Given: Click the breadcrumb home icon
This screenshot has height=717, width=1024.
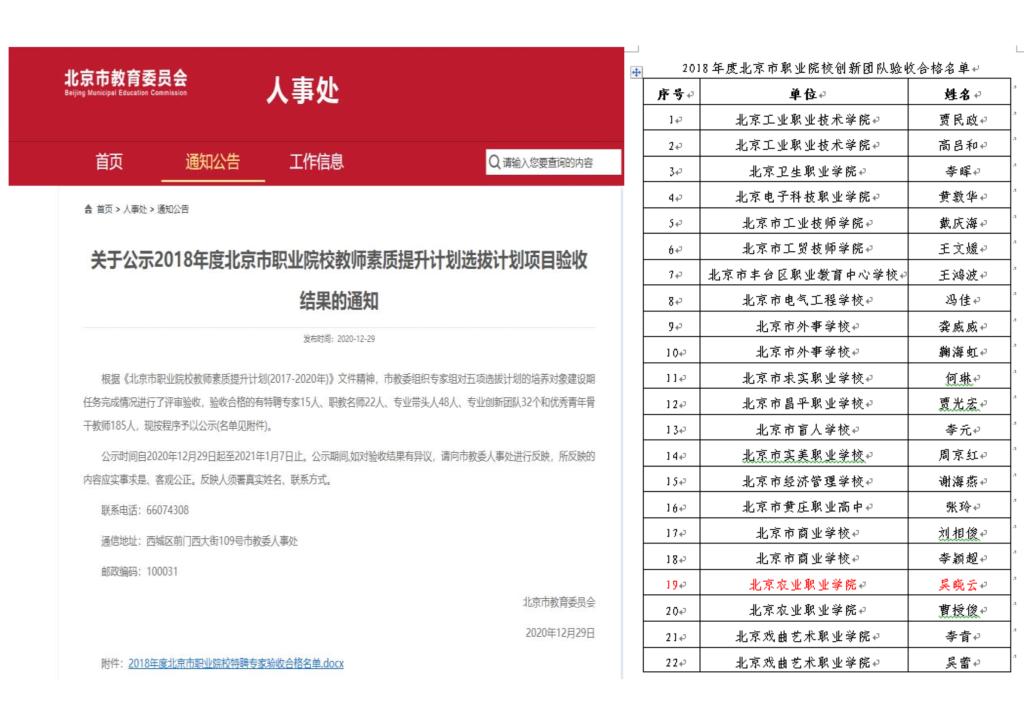Looking at the screenshot, I should [88, 210].
